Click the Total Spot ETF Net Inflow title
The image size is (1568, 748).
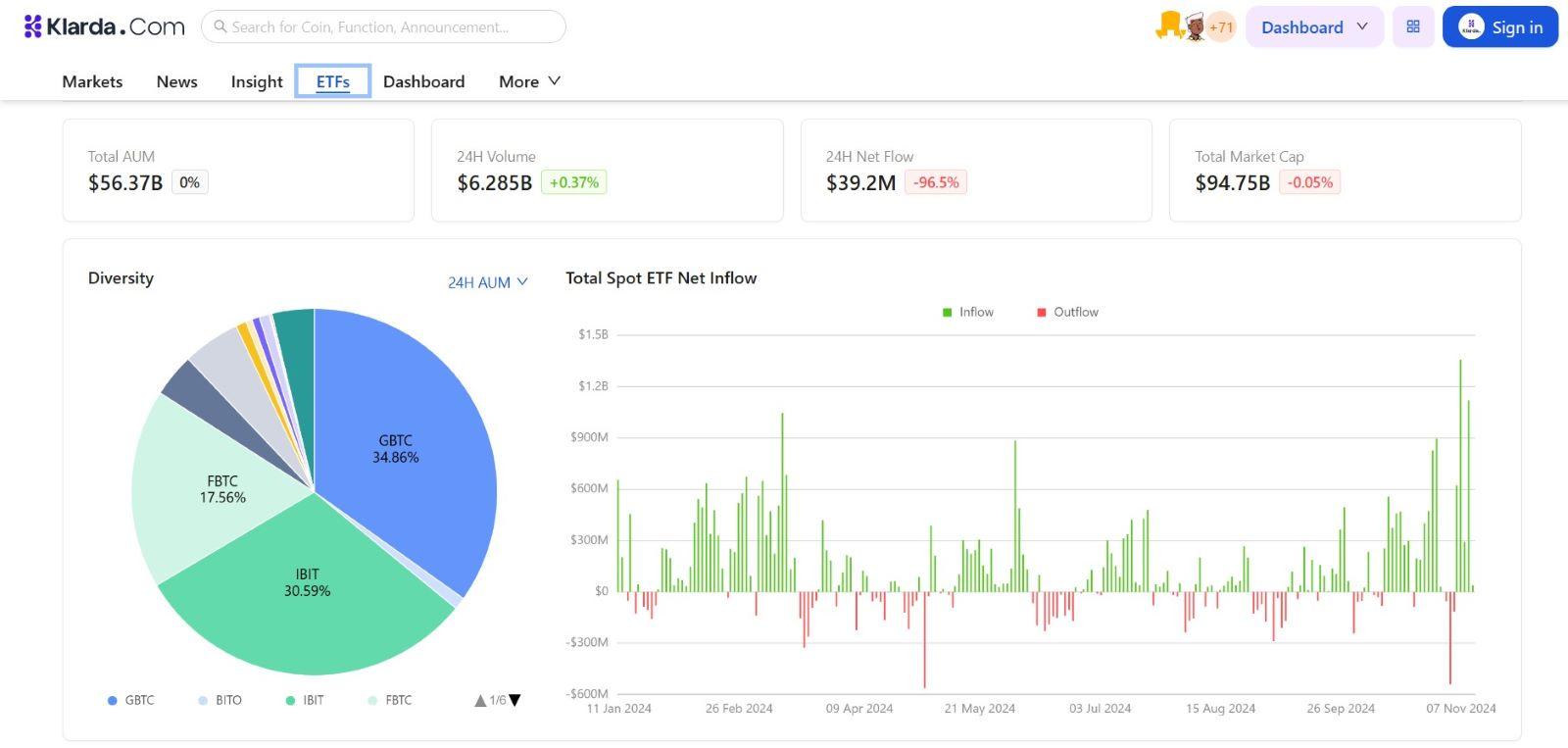[x=661, y=277]
